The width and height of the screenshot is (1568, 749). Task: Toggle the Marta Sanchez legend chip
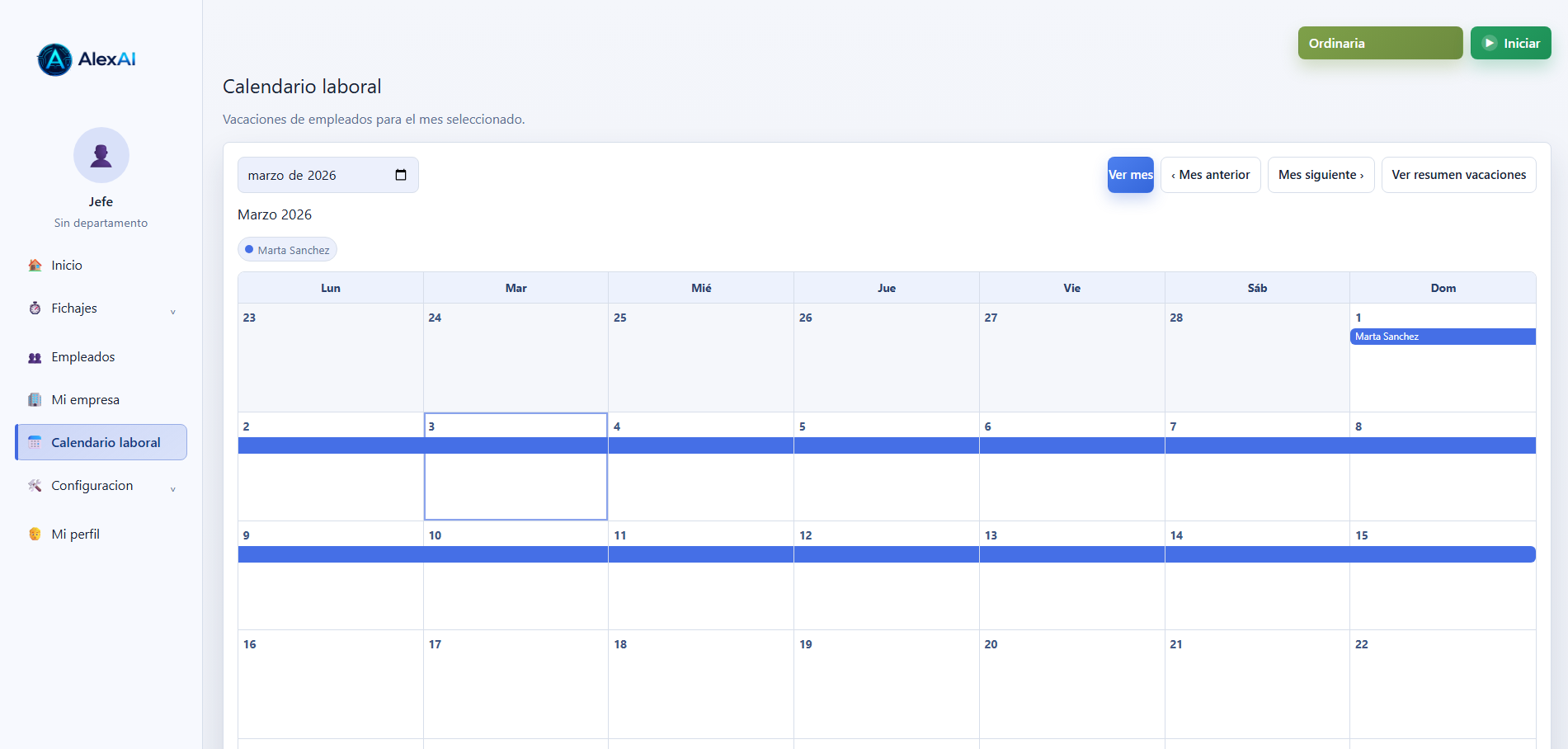coord(287,250)
